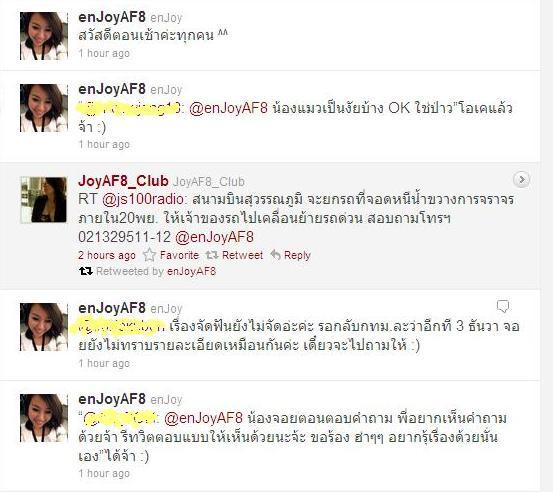Click the Favorite star icon
This screenshot has width=553, height=492.
click(x=149, y=255)
